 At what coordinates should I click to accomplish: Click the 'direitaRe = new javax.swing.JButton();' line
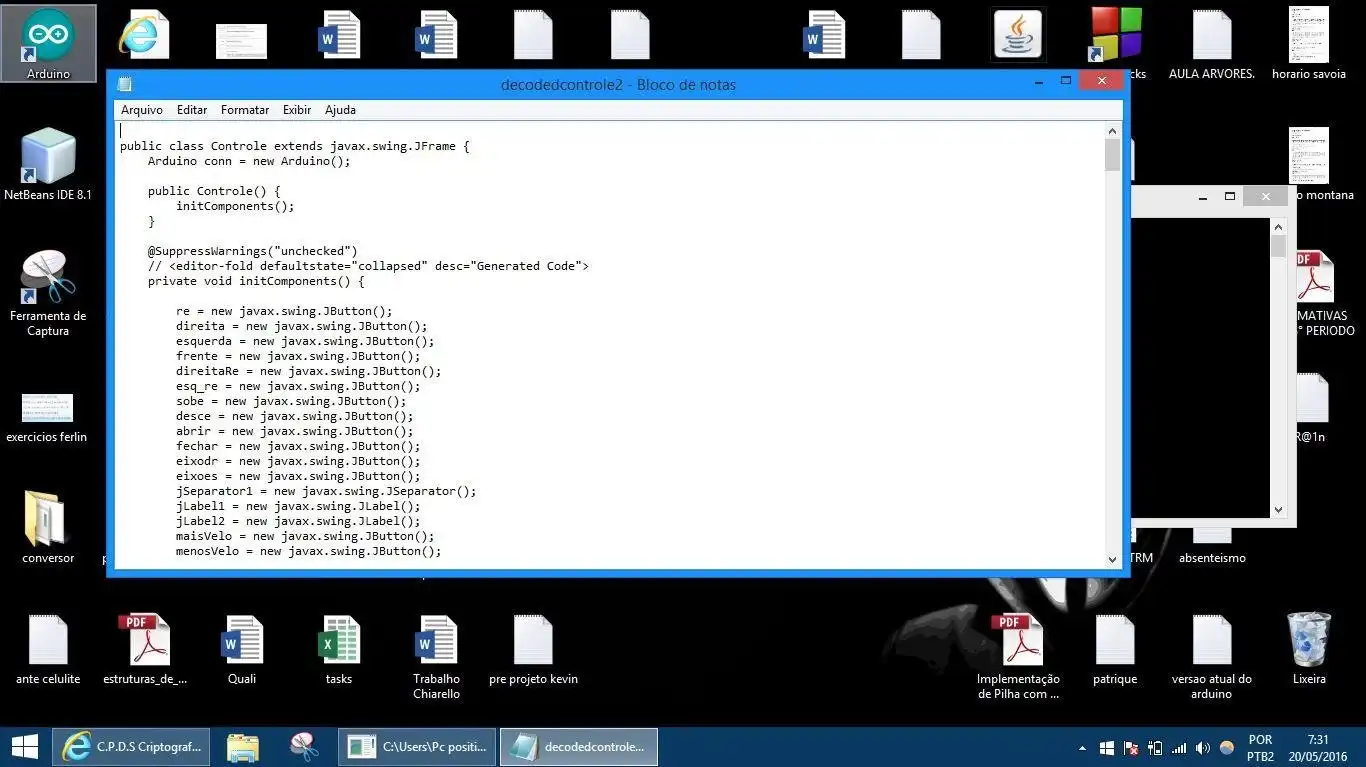pyautogui.click(x=308, y=371)
